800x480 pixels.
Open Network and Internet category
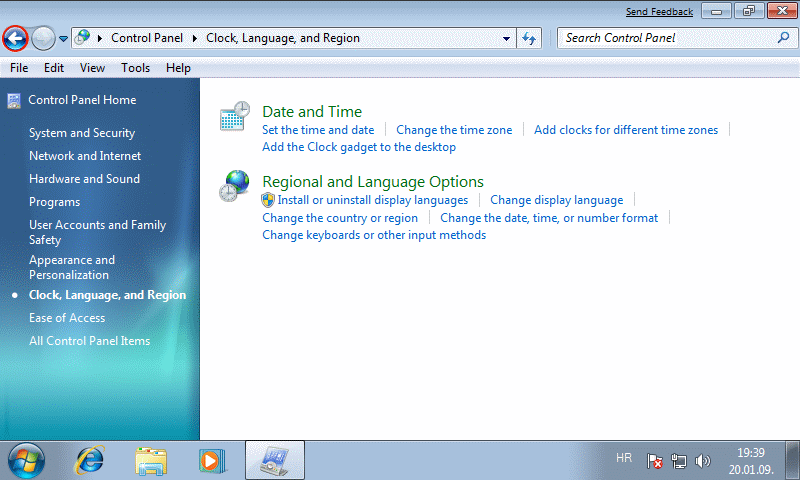click(85, 156)
